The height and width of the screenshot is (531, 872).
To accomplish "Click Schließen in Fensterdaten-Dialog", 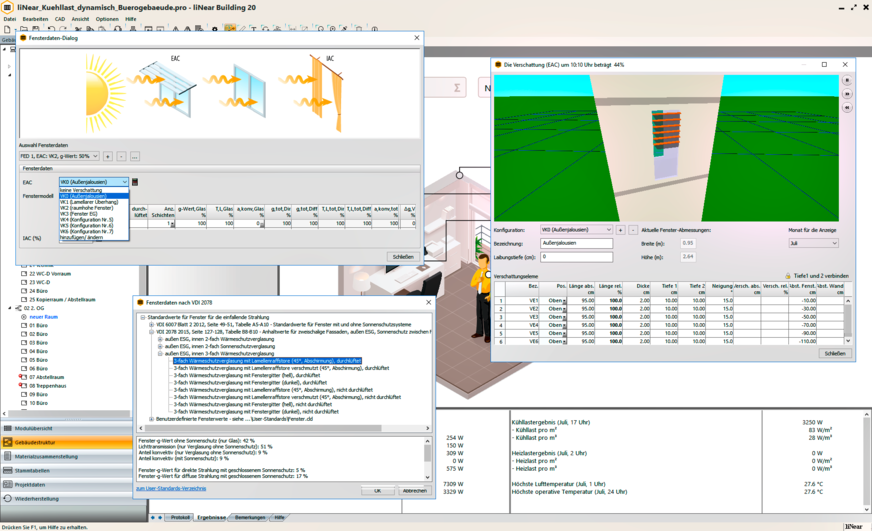I will 403,257.
